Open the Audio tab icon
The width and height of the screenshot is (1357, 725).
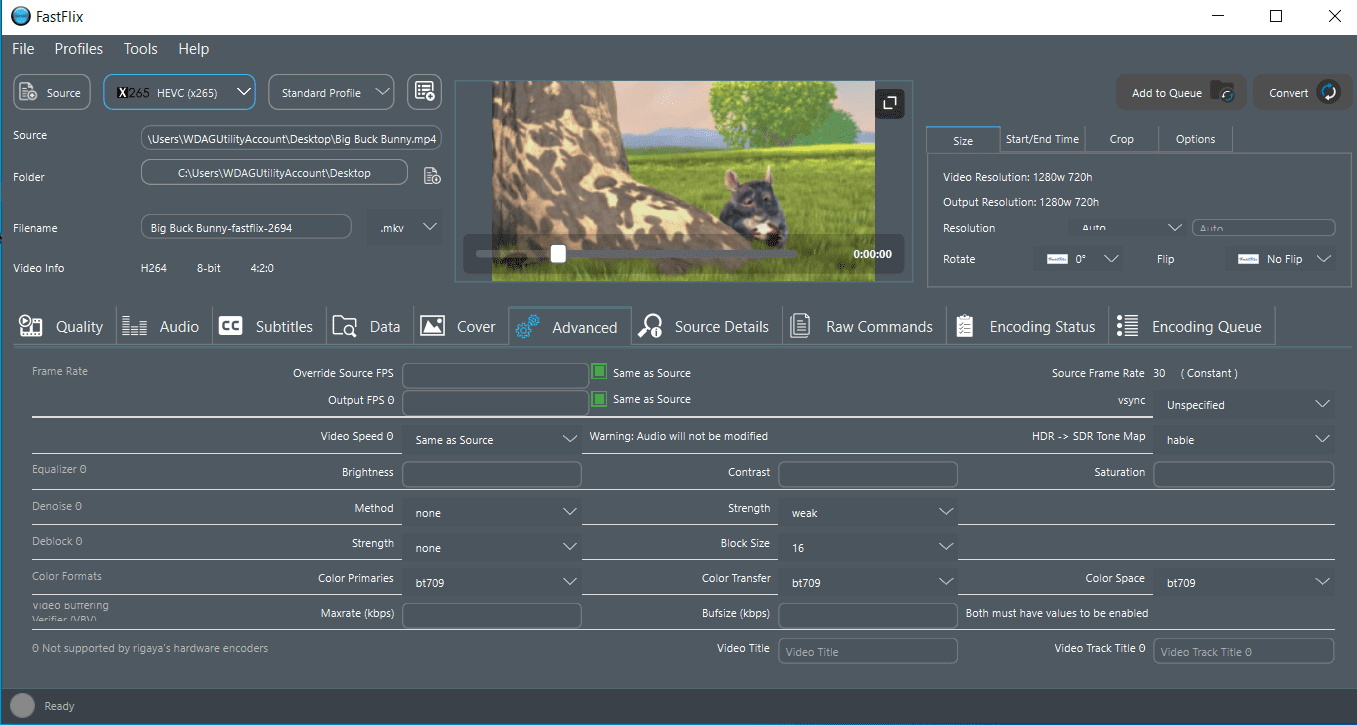pos(134,326)
